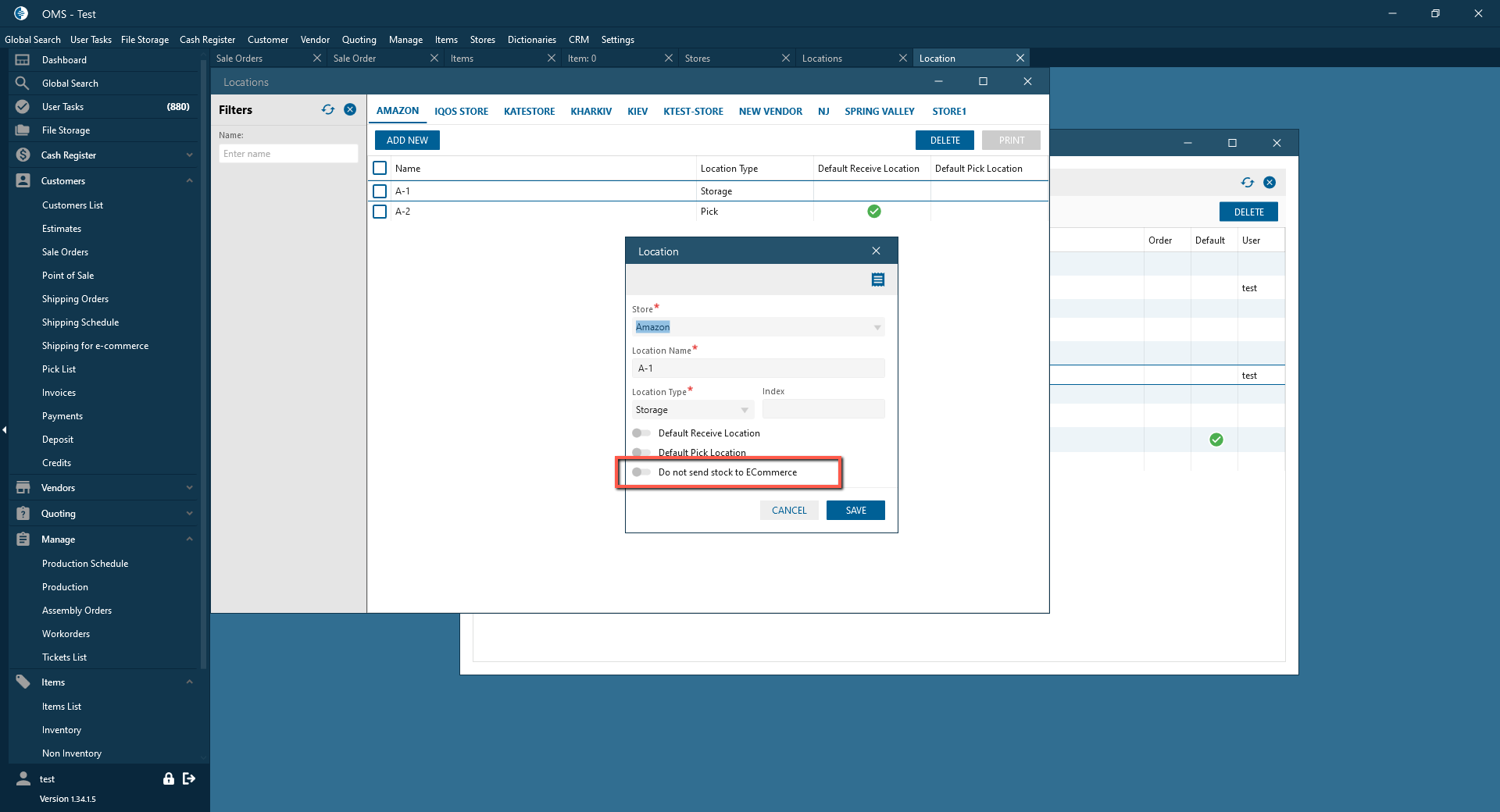Expand the Vendors section
This screenshot has width=1500, height=812.
[190, 488]
